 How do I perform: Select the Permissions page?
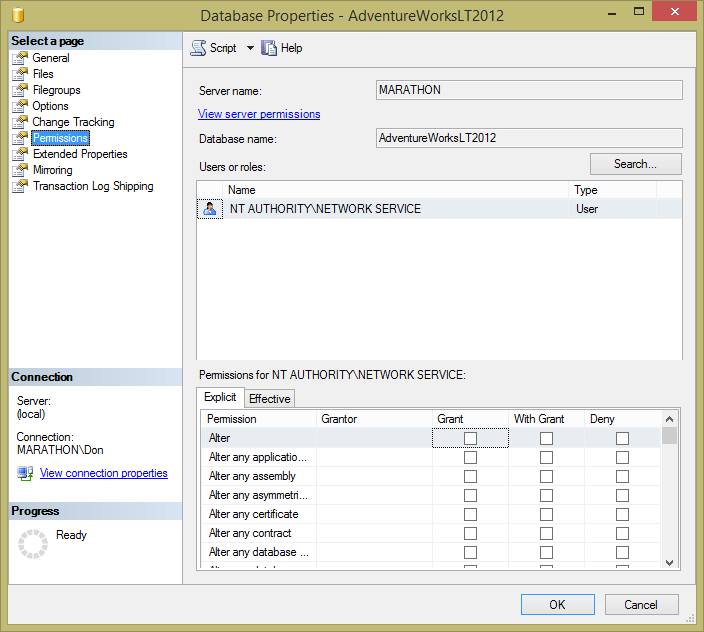tap(60, 138)
